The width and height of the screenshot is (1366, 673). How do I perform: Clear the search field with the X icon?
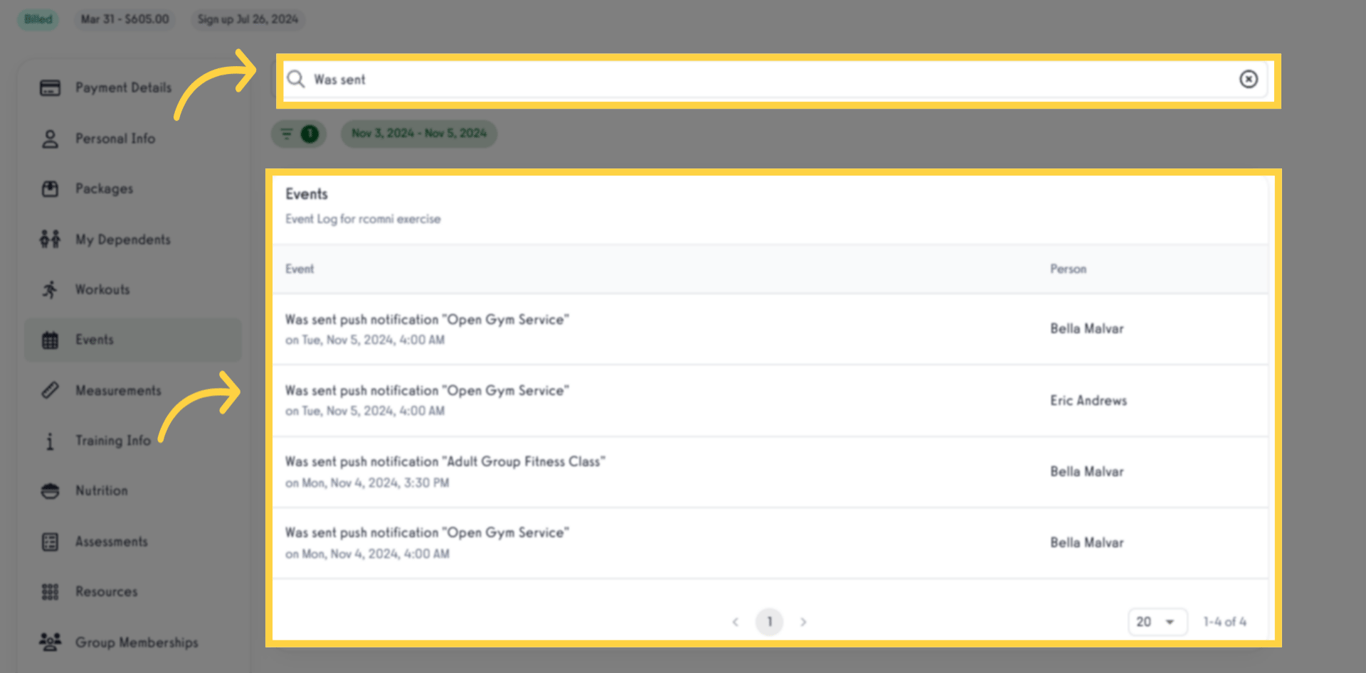1248,79
